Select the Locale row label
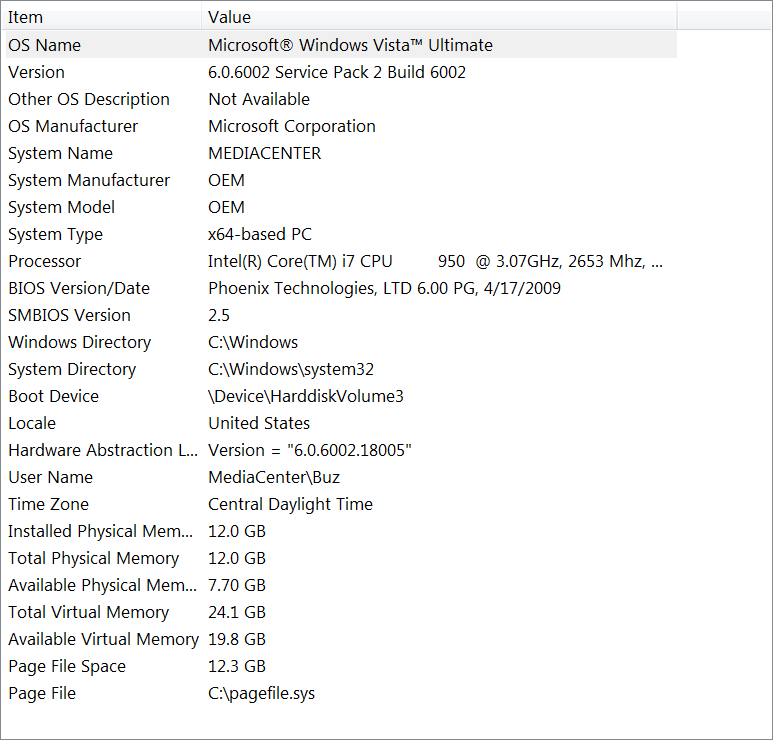 click(x=32, y=423)
